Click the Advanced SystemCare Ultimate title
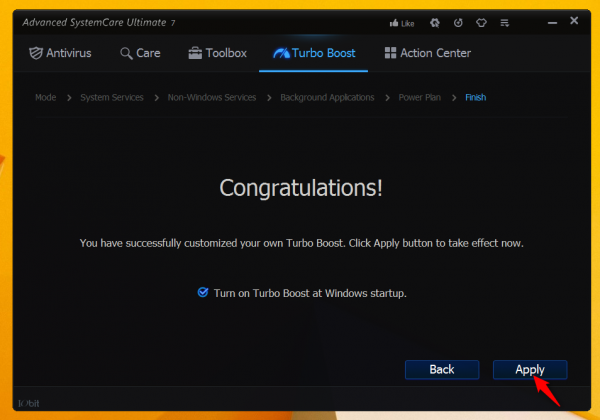This screenshot has height=420, width=600. pos(99,23)
